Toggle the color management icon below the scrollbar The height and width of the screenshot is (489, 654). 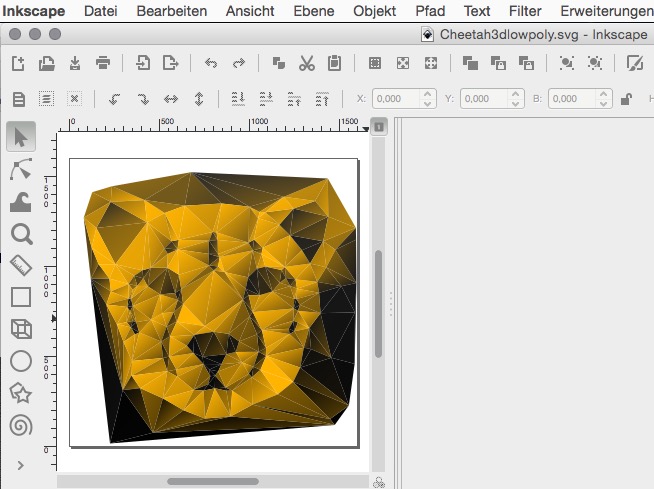(379, 482)
